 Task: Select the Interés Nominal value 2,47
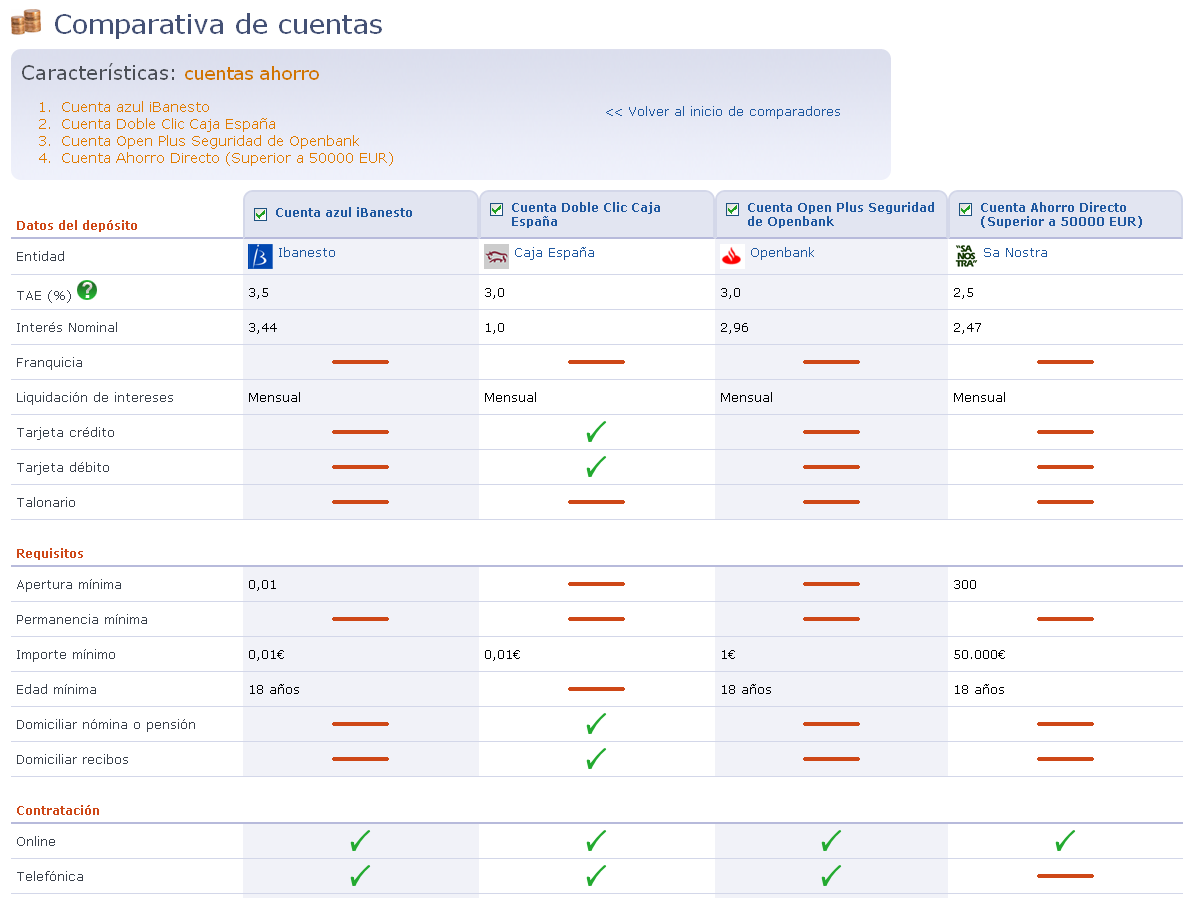(x=967, y=328)
